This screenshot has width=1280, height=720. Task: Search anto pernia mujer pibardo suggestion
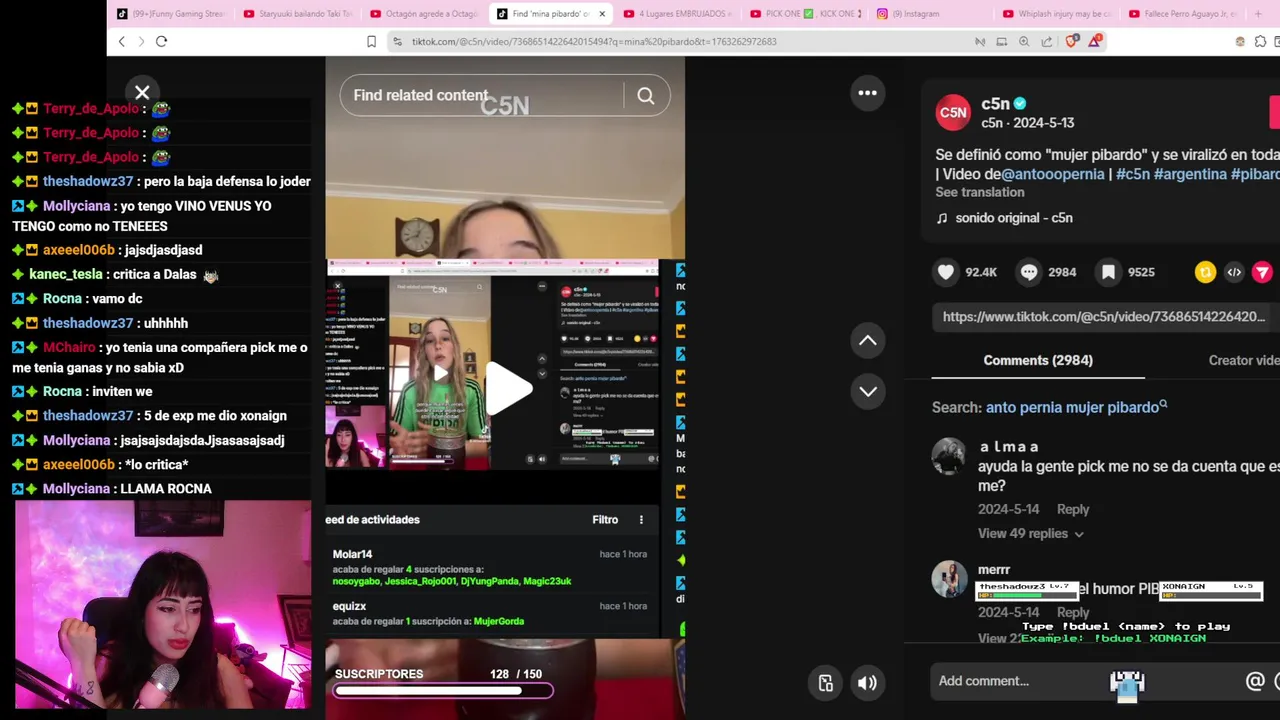(1076, 407)
